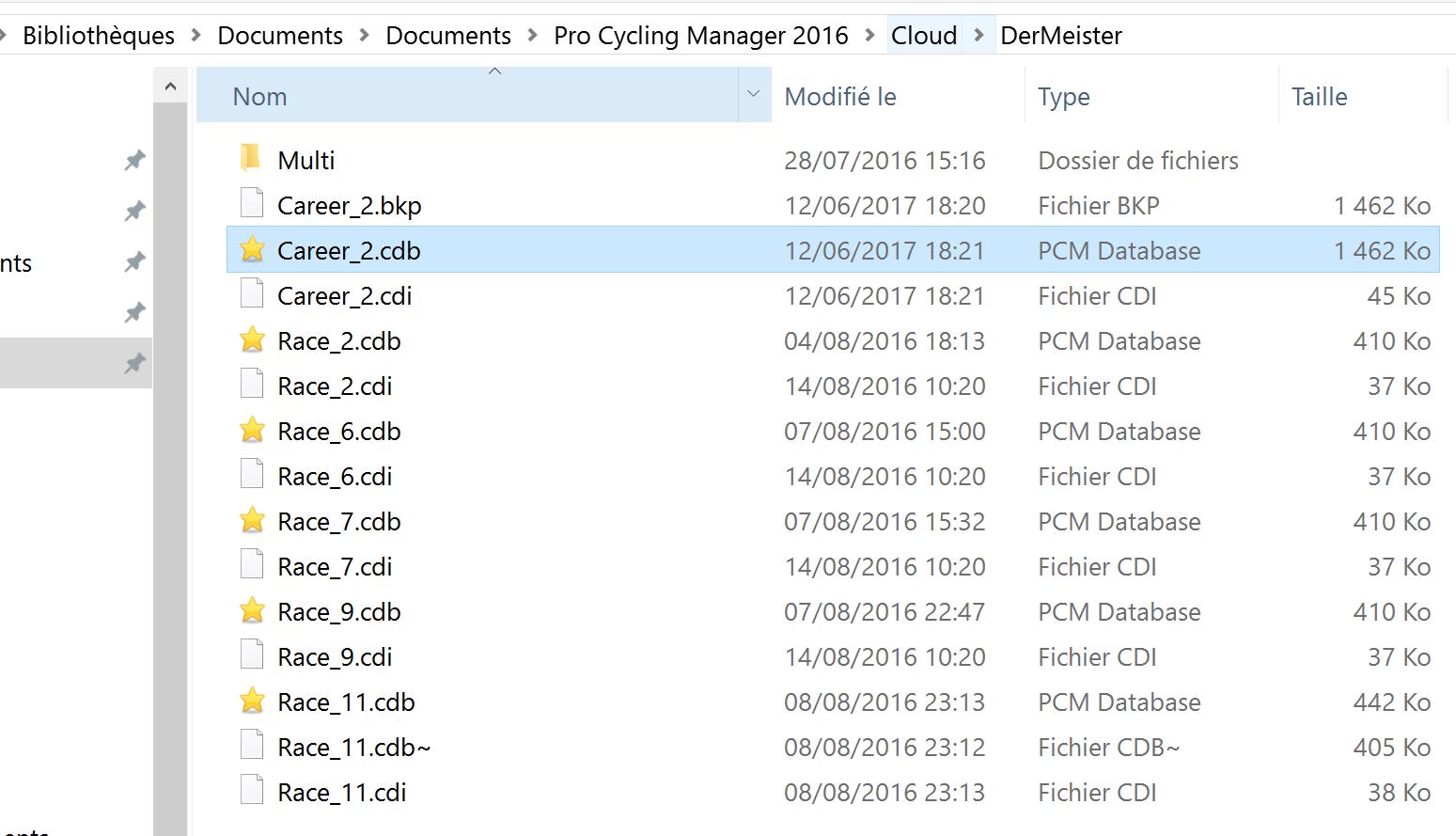The image size is (1456, 836).
Task: Click the Career_2.bkp blank file icon
Action: [252, 204]
